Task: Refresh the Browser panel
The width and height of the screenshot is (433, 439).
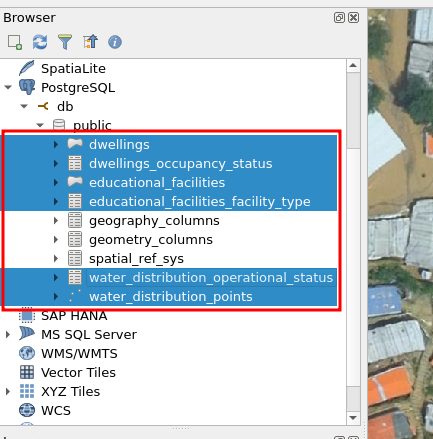Action: pyautogui.click(x=40, y=42)
